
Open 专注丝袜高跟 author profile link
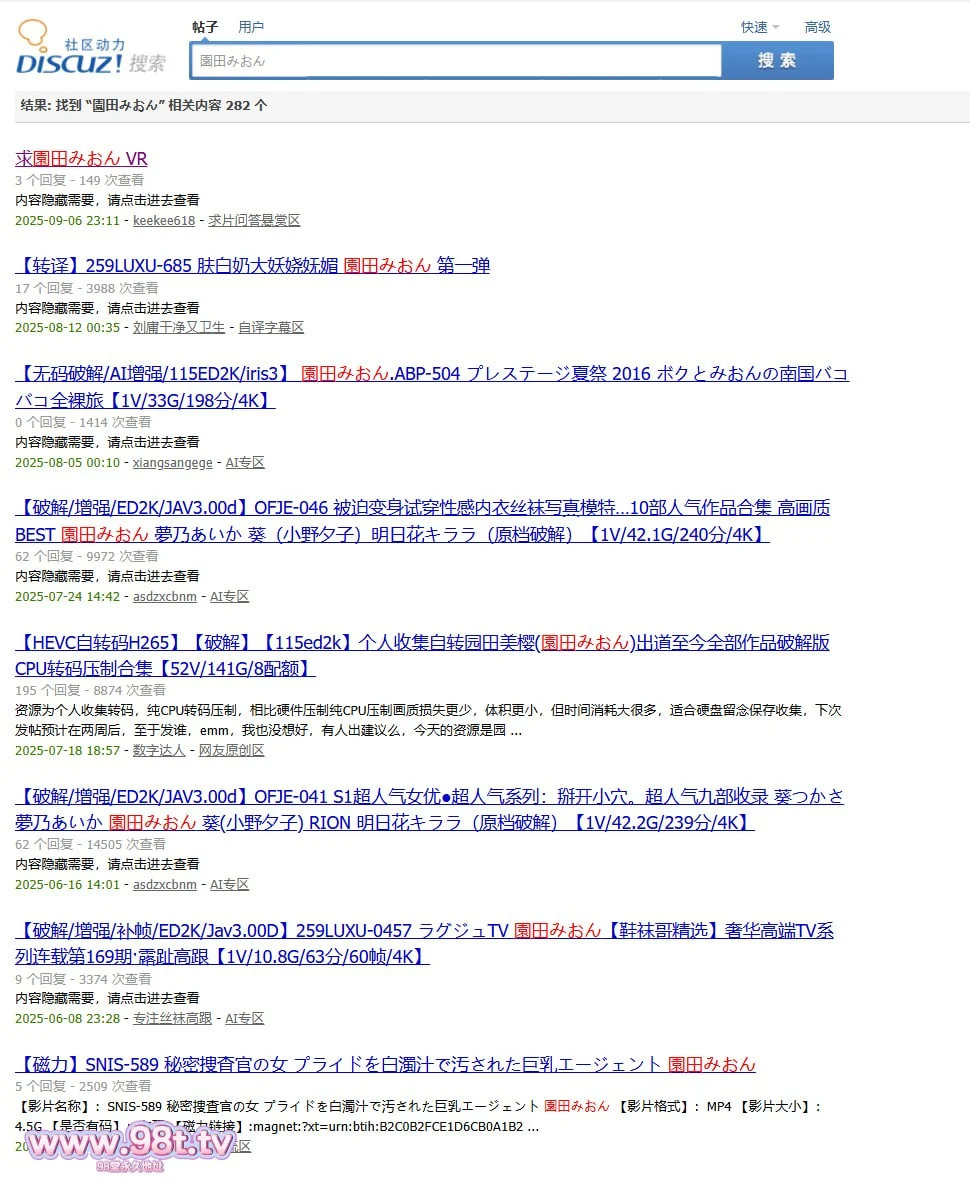(x=172, y=1018)
